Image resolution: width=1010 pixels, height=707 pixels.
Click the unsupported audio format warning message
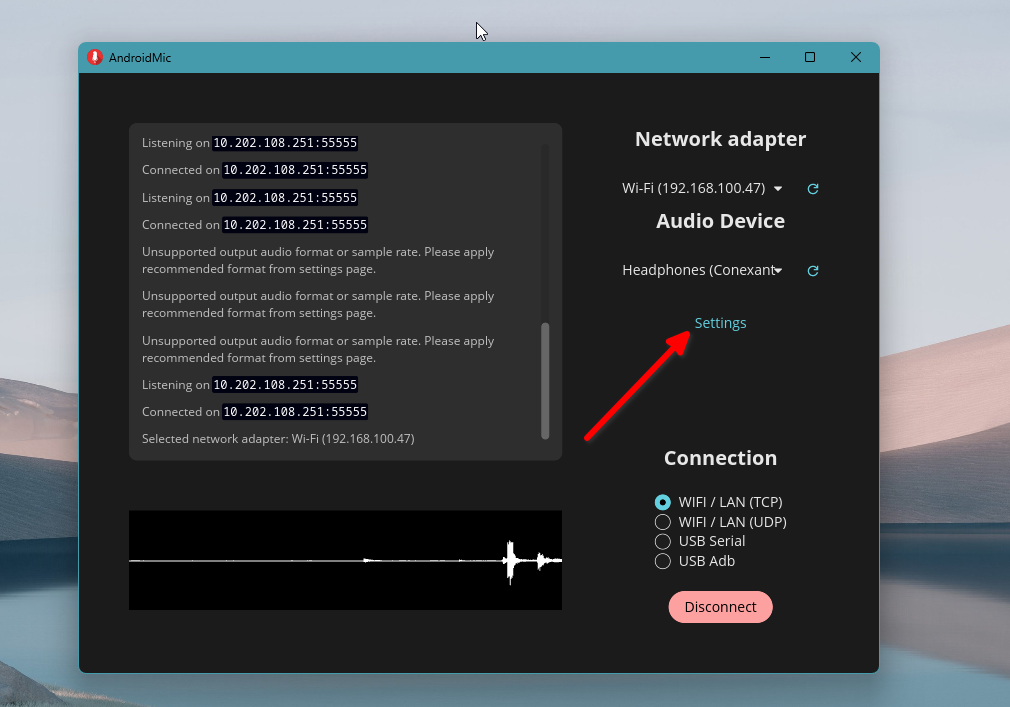(x=317, y=260)
